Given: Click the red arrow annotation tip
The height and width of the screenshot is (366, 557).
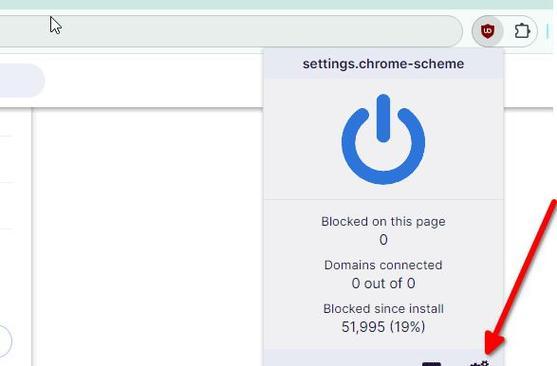Looking at the screenshot, I should [490, 351].
